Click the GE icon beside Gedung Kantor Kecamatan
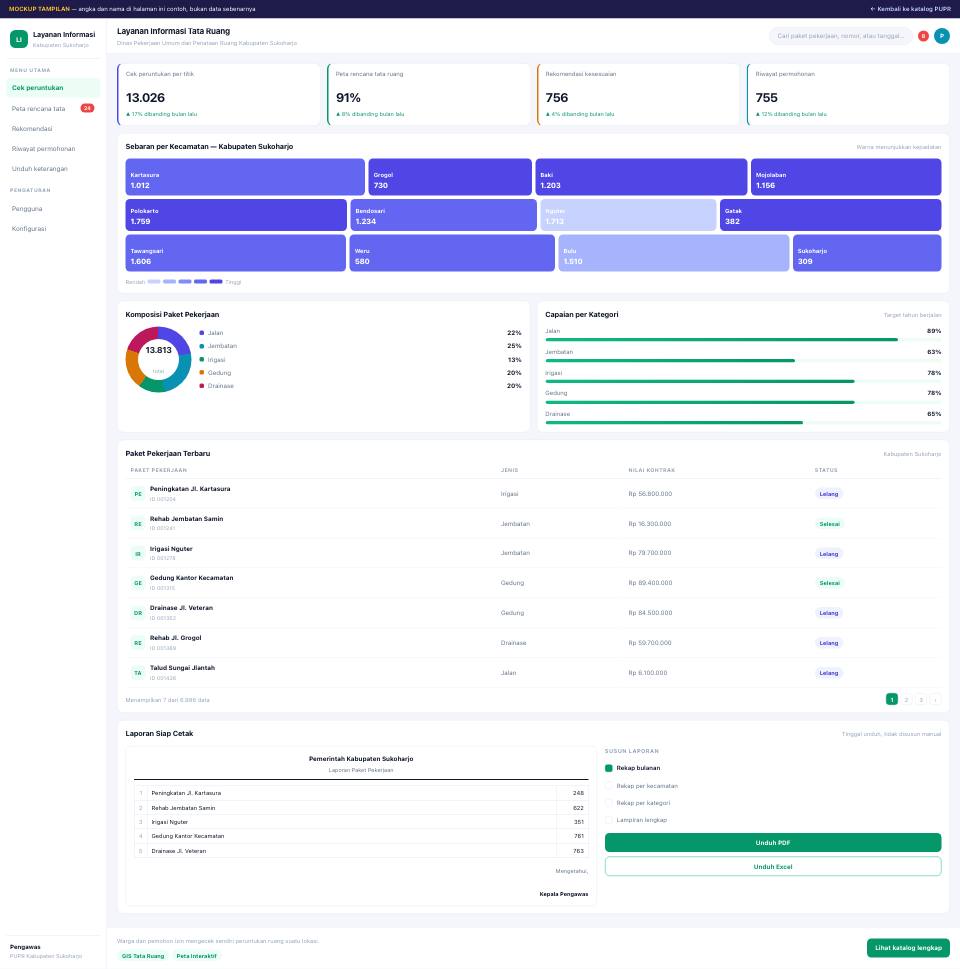960x969 pixels. [x=138, y=583]
